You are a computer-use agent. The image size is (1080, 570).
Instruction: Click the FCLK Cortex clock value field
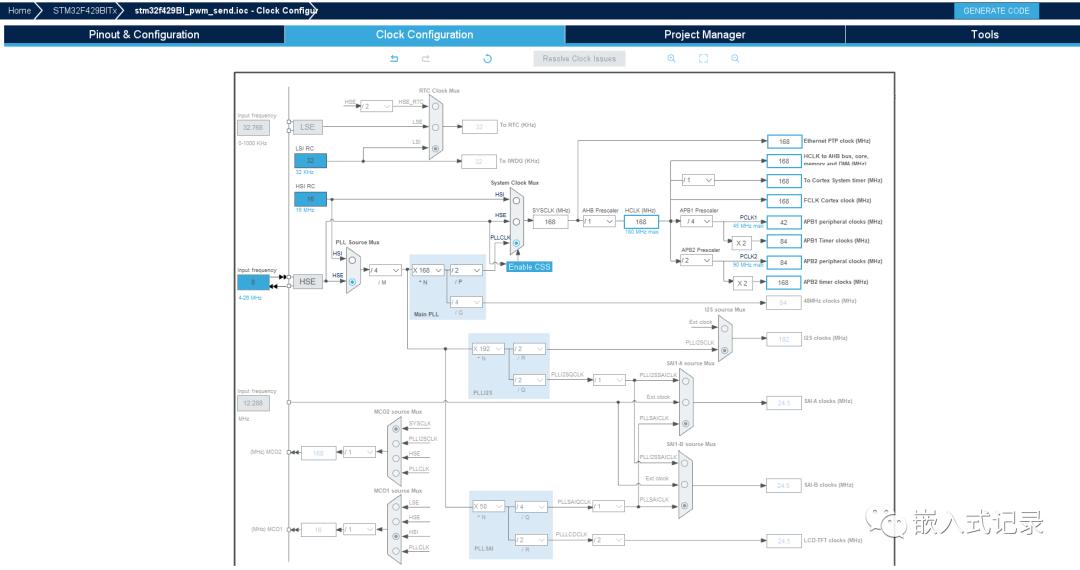784,201
